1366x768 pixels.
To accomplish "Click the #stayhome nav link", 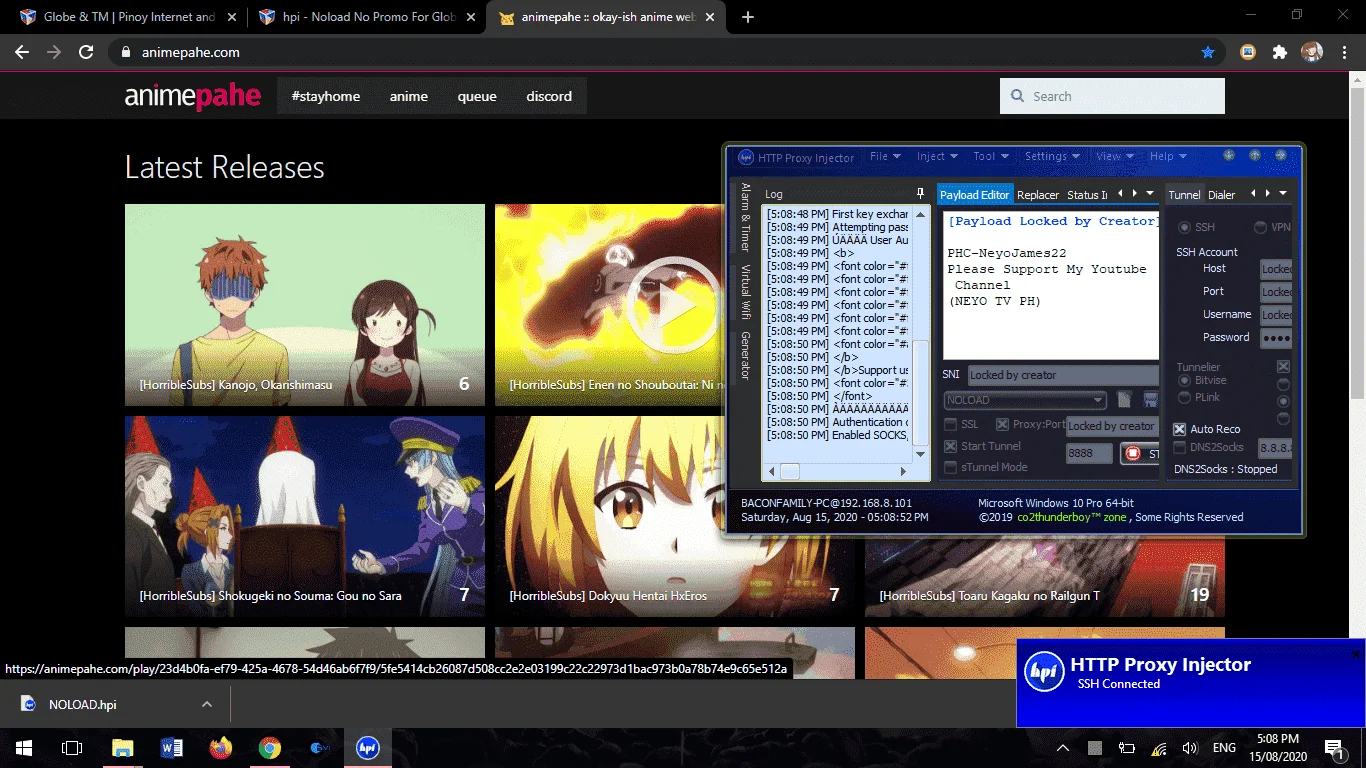I will tap(326, 96).
